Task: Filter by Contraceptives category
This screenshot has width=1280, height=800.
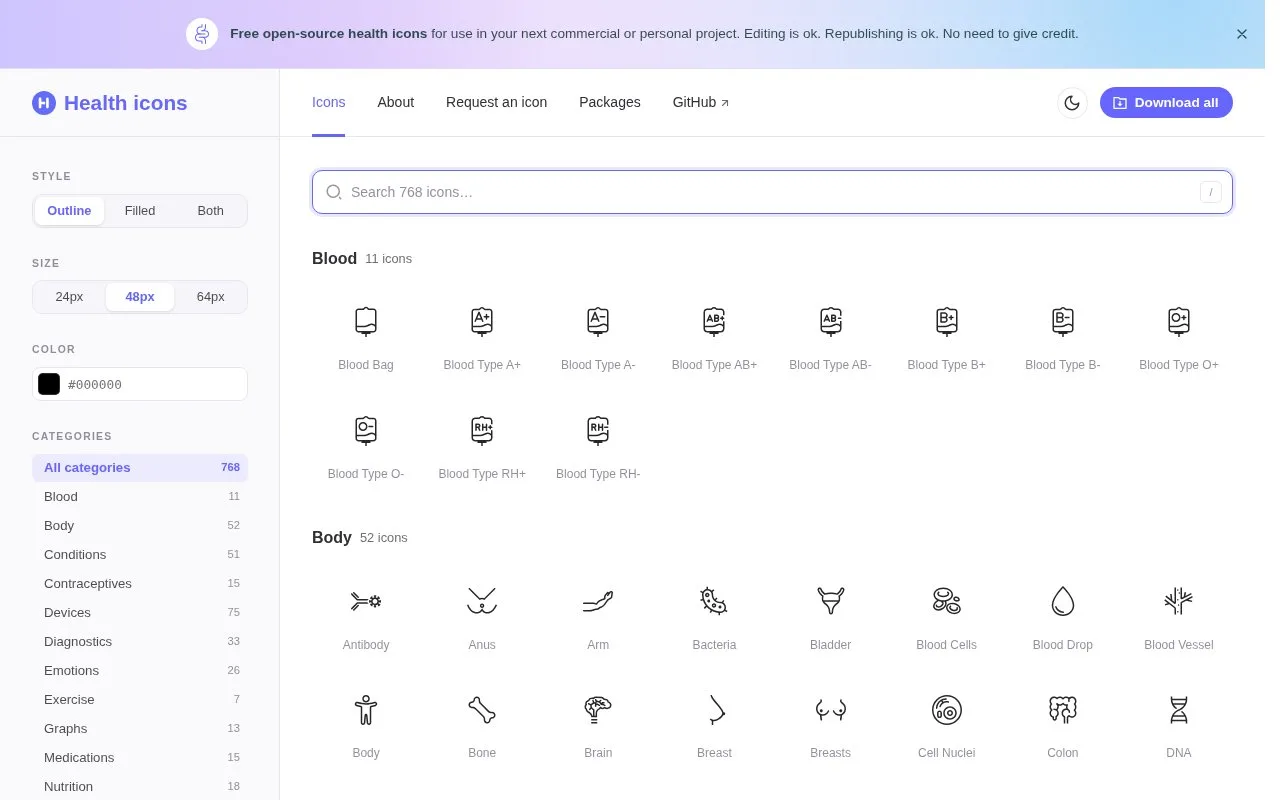Action: click(140, 584)
